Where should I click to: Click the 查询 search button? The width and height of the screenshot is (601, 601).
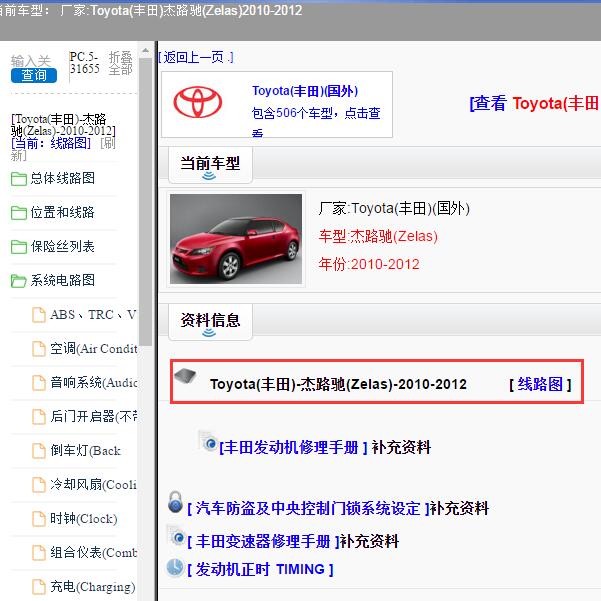[x=34, y=75]
